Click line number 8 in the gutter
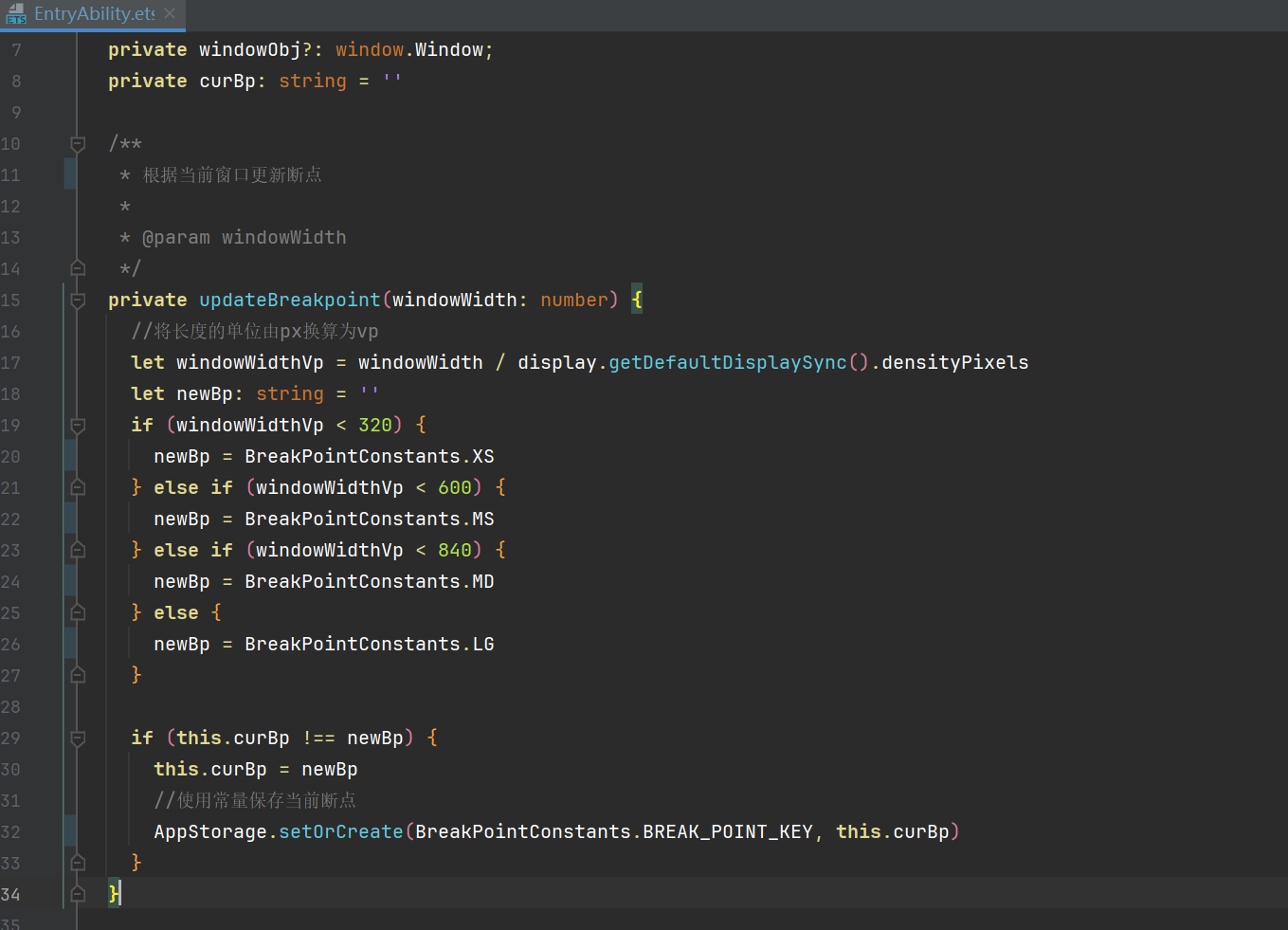1288x930 pixels. (16, 82)
